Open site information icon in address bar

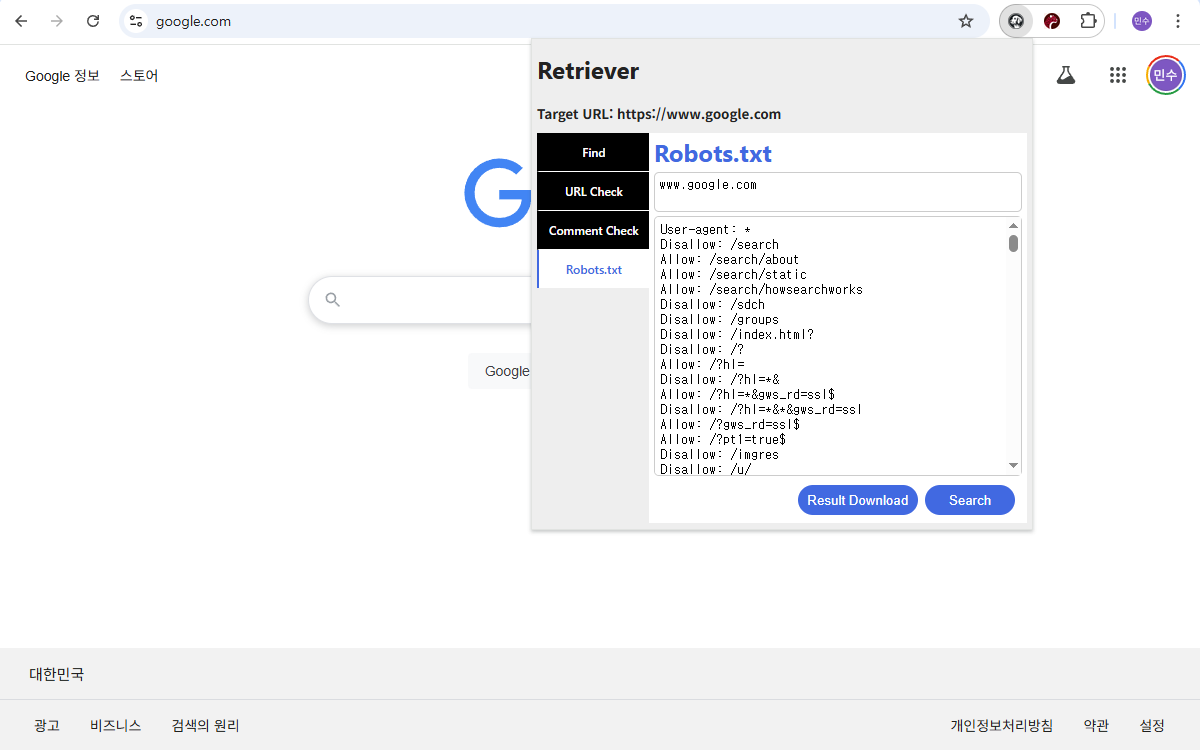tap(137, 21)
